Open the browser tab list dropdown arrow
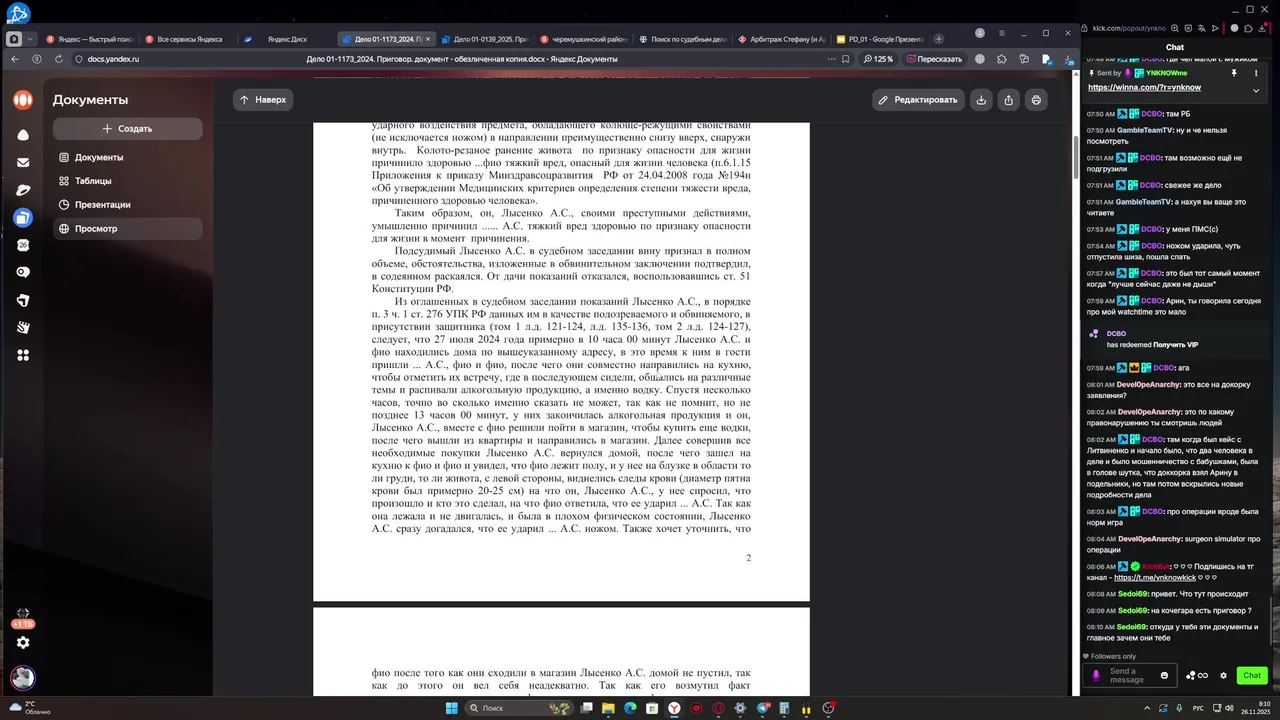The width and height of the screenshot is (1280, 720). click(x=30, y=39)
